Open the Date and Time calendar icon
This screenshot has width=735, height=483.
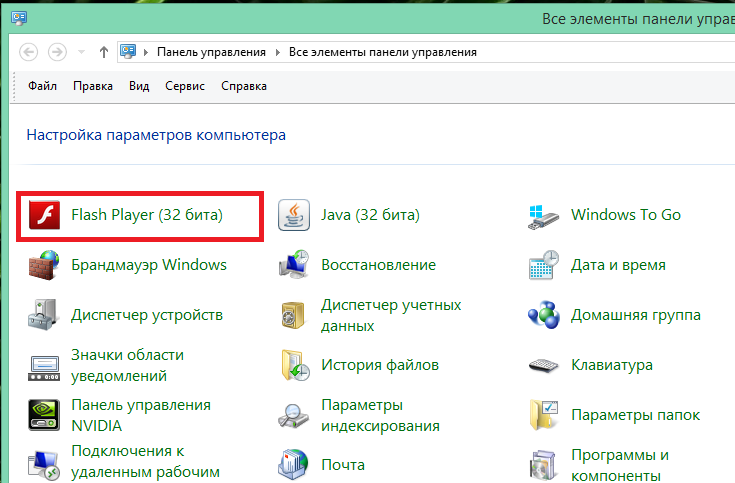(544, 265)
